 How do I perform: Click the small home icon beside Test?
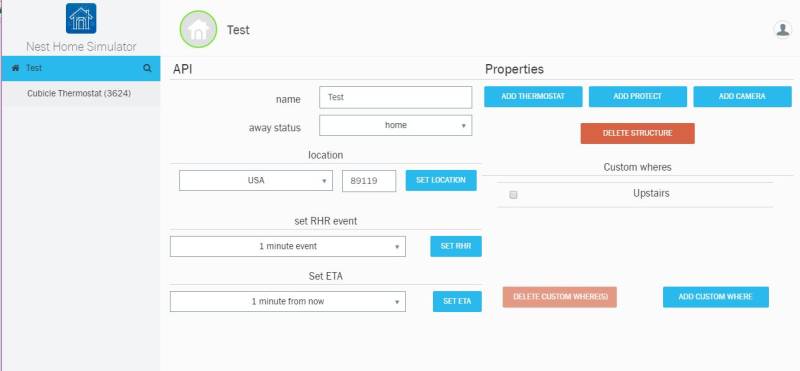[x=15, y=68]
